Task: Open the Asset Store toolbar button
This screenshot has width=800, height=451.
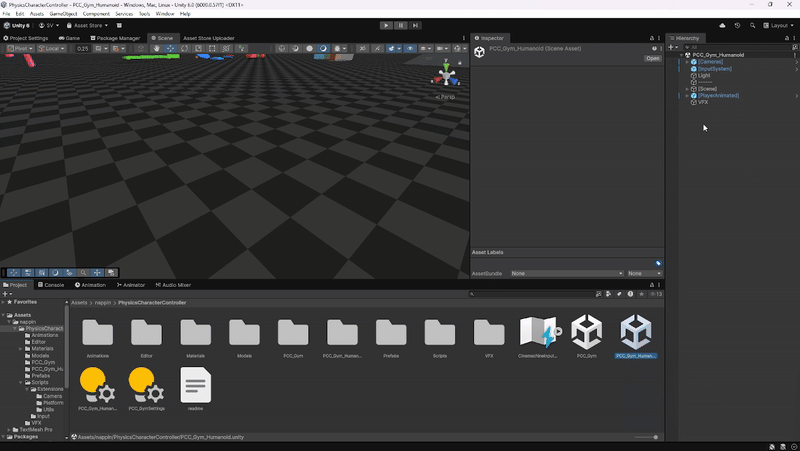Action: [x=91, y=25]
